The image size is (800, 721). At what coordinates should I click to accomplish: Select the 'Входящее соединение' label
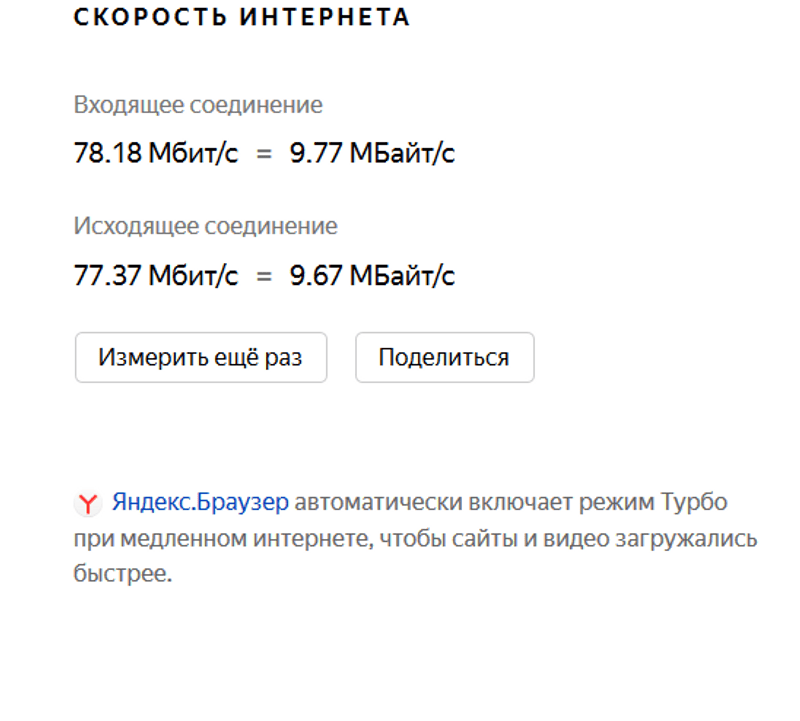pyautogui.click(x=198, y=105)
